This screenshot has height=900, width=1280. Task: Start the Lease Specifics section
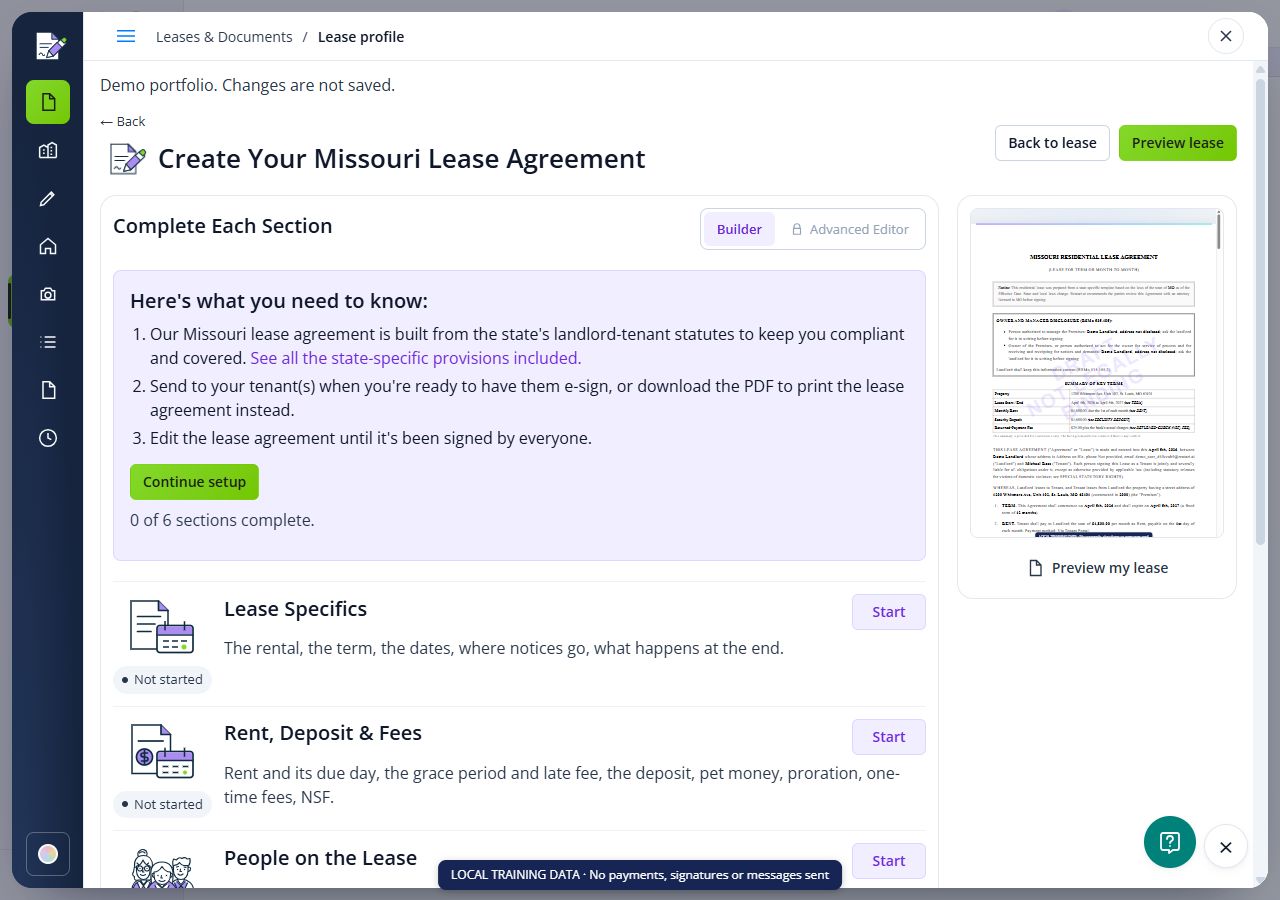888,612
